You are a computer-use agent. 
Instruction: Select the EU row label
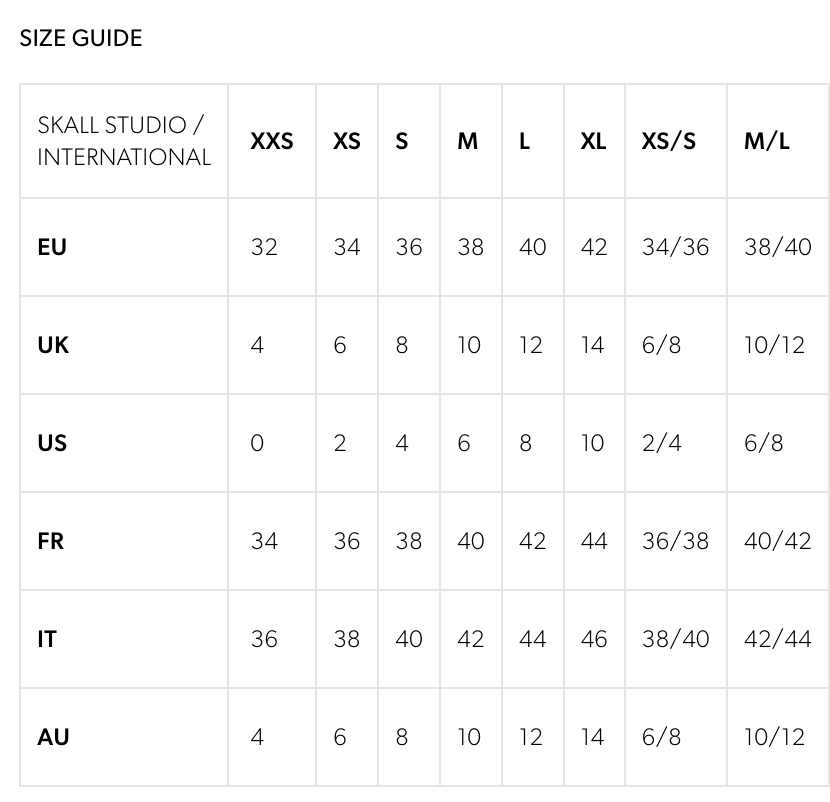coord(52,247)
